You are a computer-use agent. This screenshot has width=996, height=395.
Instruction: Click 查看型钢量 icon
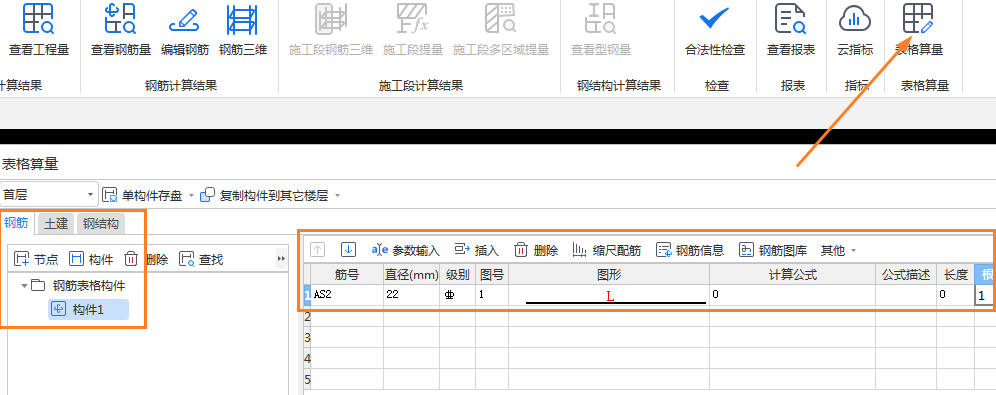point(600,19)
